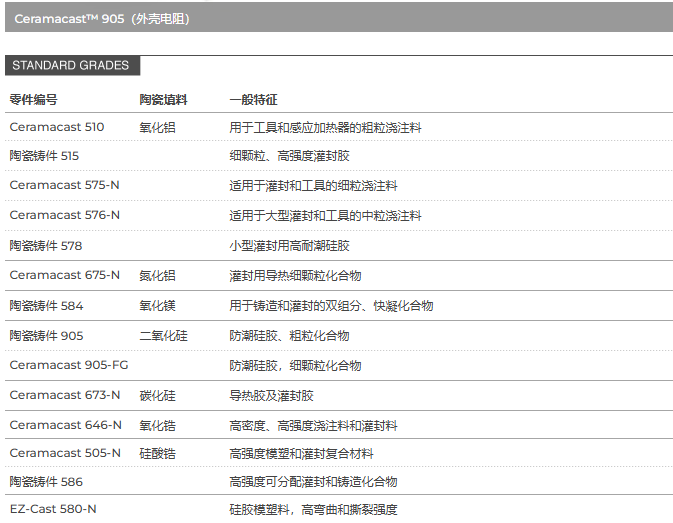Select part number 陶瓷铸件 515
This screenshot has height=523, width=673.
[44, 156]
